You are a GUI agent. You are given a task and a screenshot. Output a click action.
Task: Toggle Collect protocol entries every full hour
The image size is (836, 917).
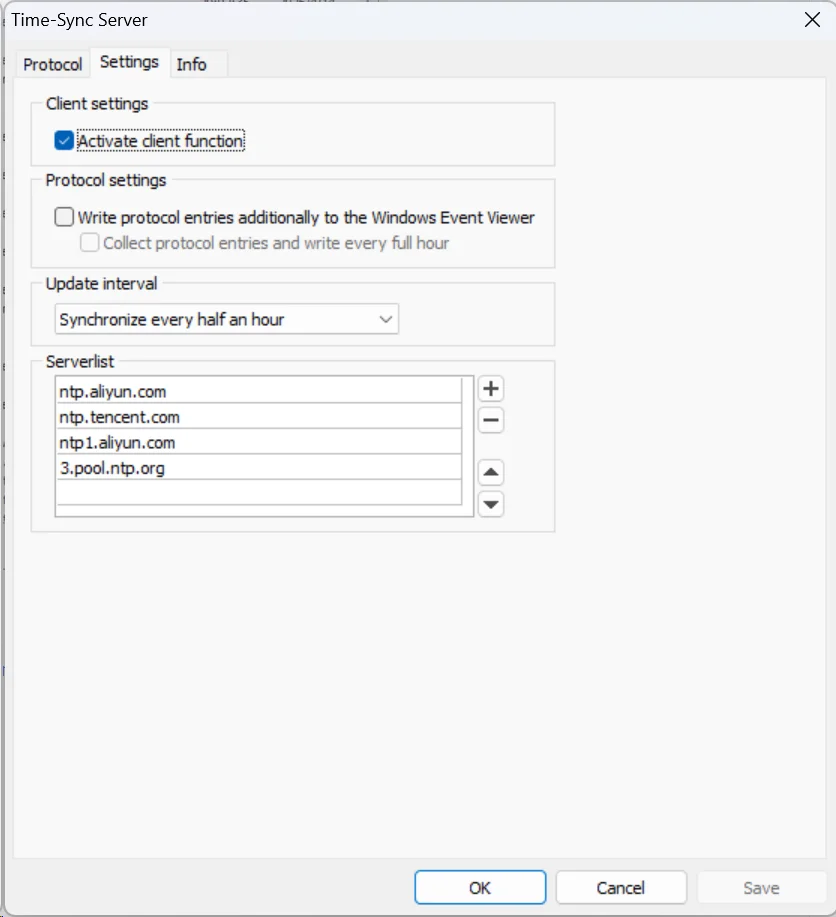click(90, 243)
